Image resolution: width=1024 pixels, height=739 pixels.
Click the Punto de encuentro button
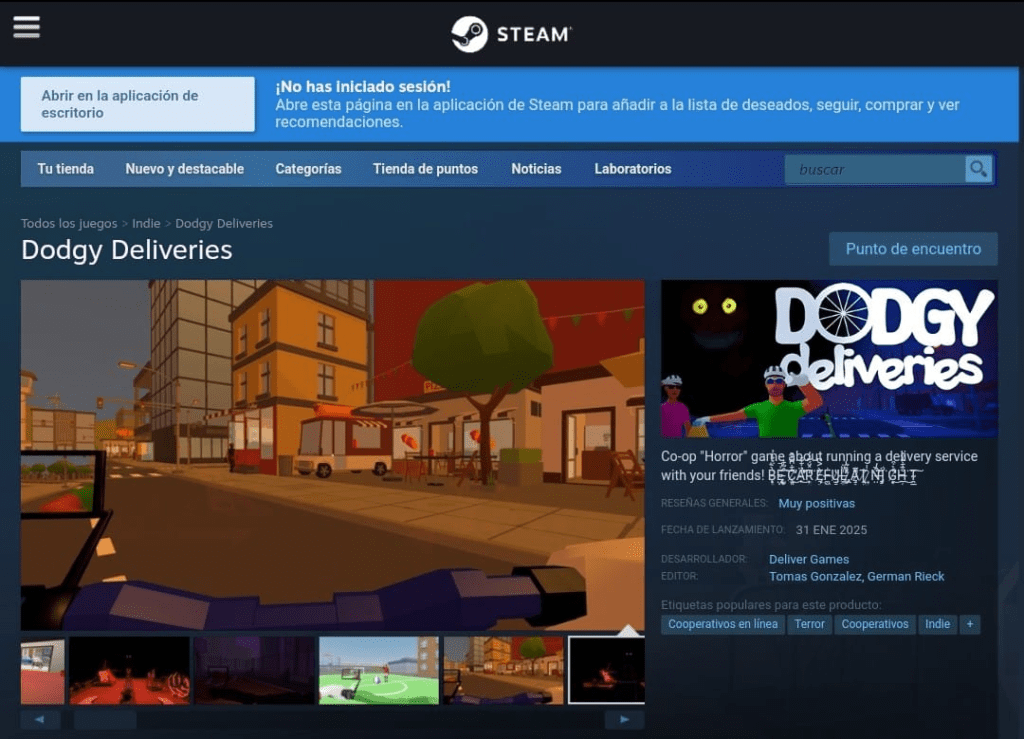913,249
